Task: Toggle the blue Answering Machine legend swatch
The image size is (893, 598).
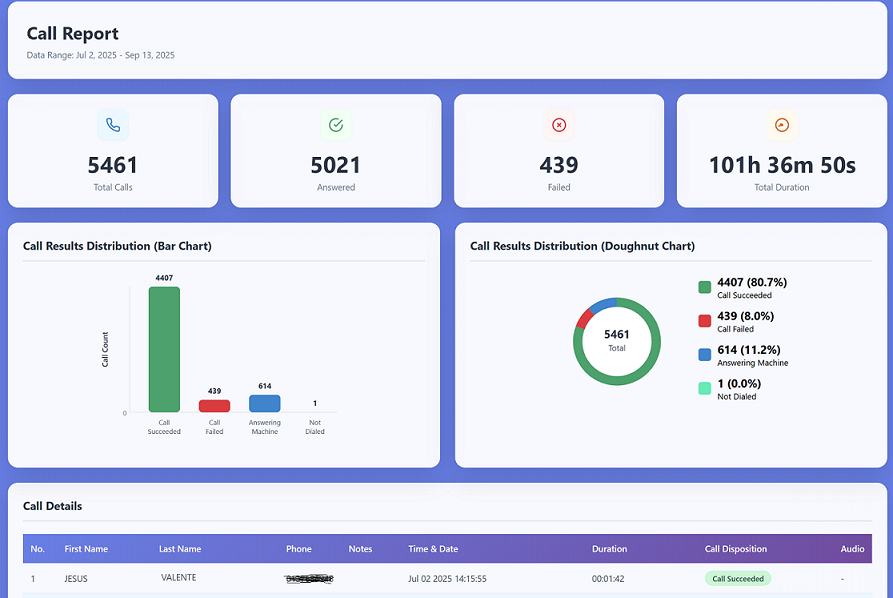Action: pyautogui.click(x=705, y=355)
